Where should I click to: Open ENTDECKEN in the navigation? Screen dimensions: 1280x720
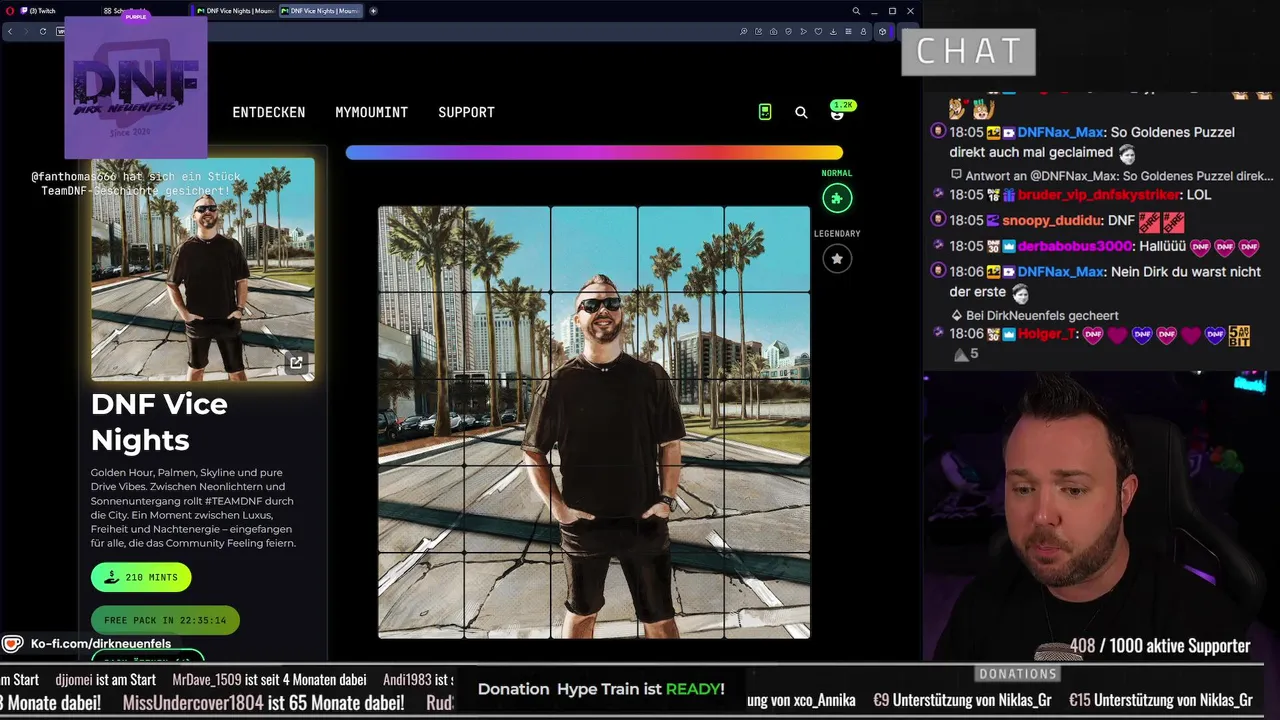269,112
